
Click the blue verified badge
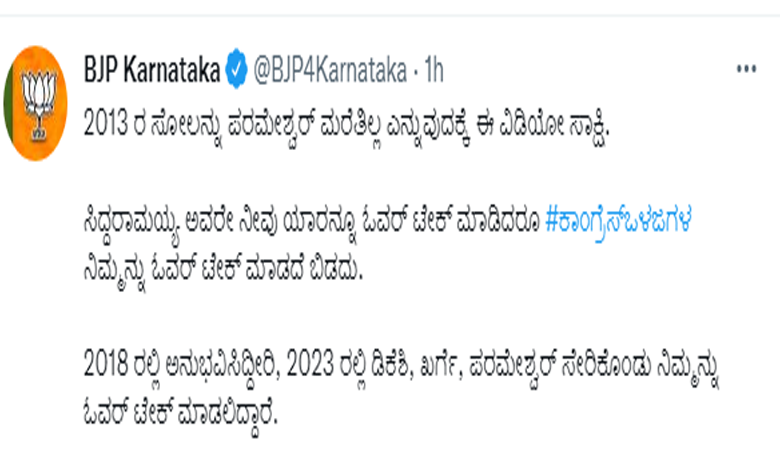pyautogui.click(x=236, y=69)
